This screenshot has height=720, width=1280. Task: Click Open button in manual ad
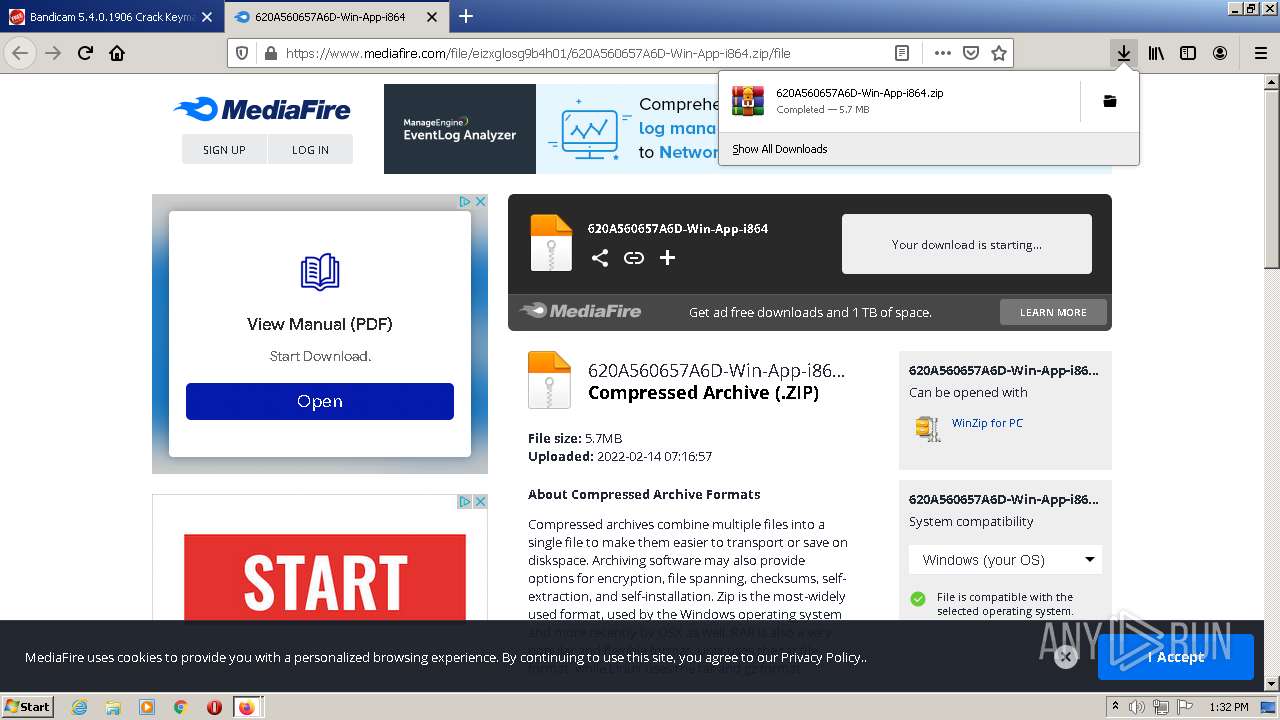[x=320, y=401]
